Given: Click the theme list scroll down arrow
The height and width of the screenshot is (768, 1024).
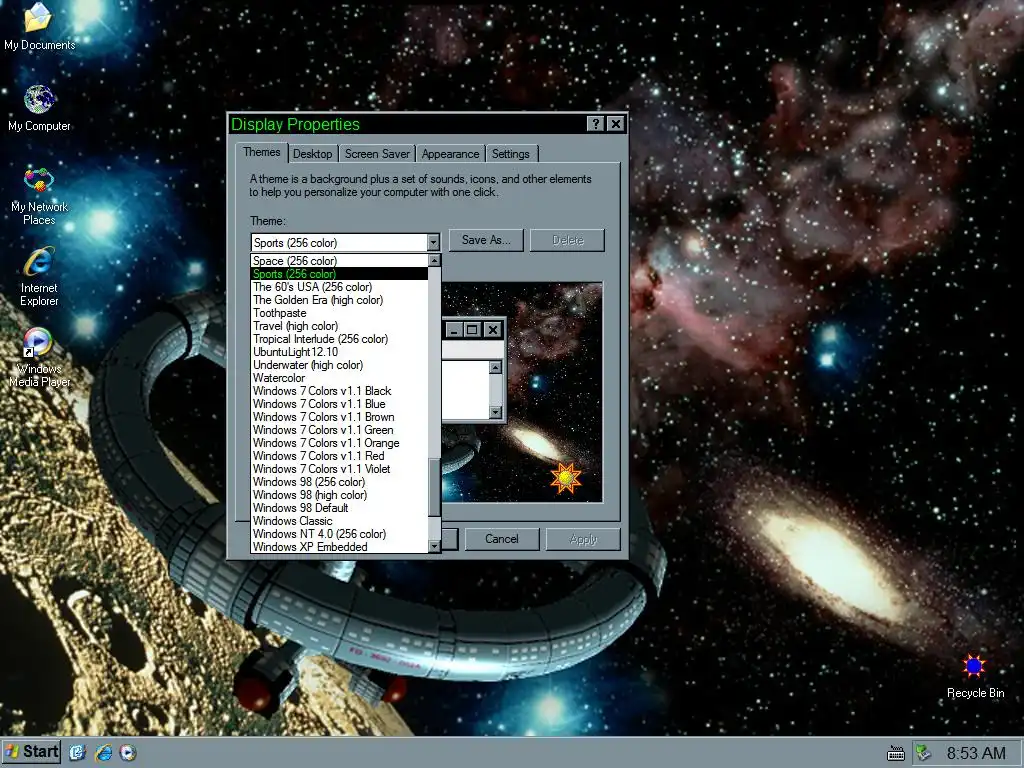Looking at the screenshot, I should [x=434, y=546].
